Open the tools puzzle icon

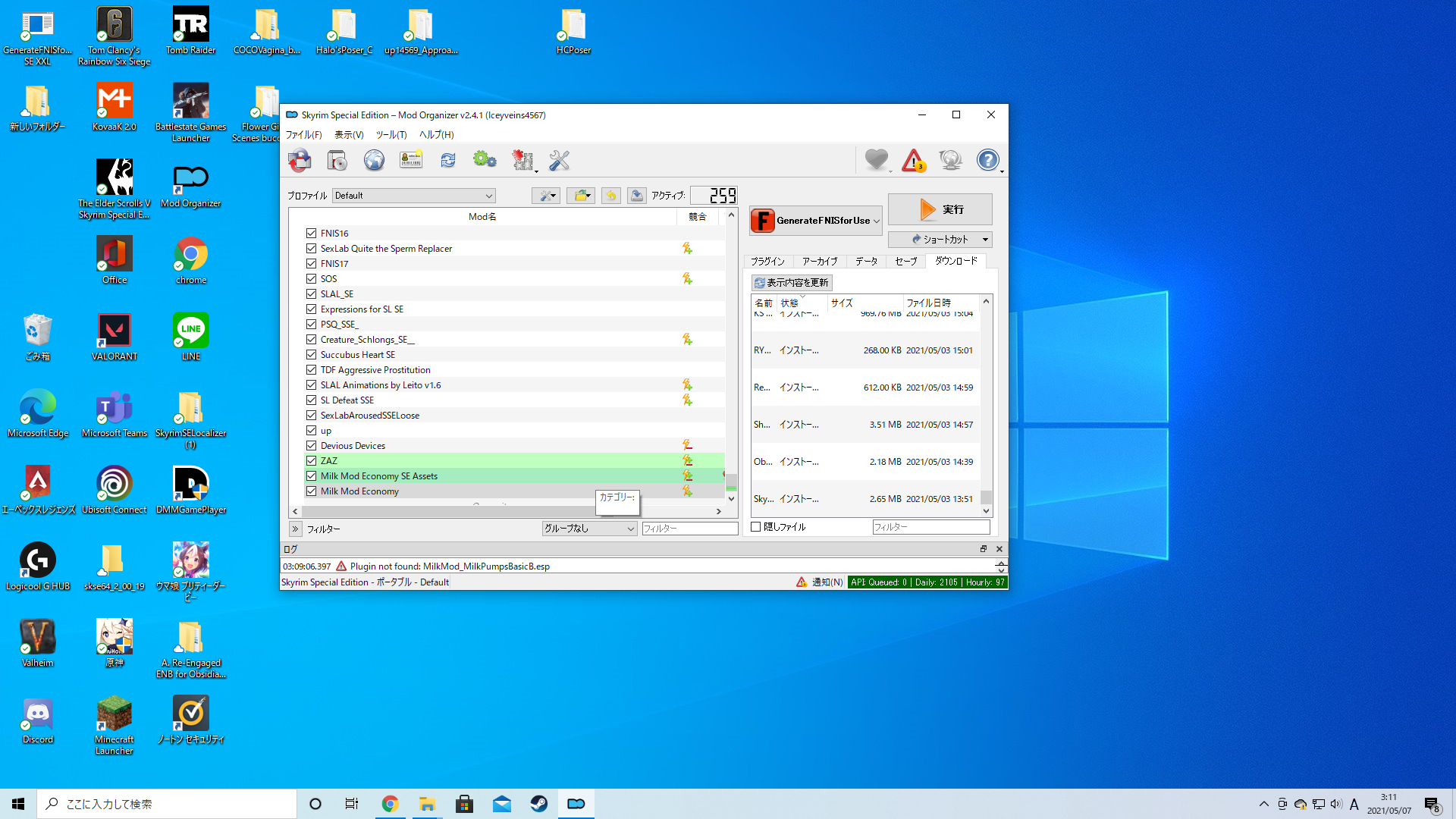(x=522, y=160)
